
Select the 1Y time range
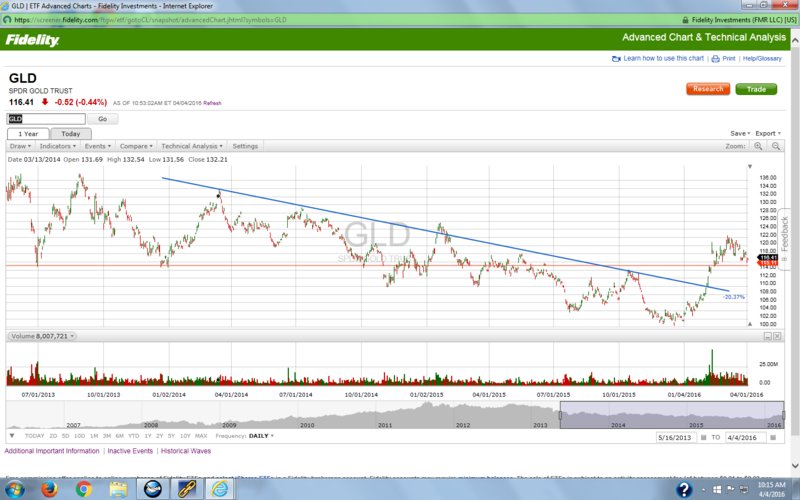coord(148,436)
